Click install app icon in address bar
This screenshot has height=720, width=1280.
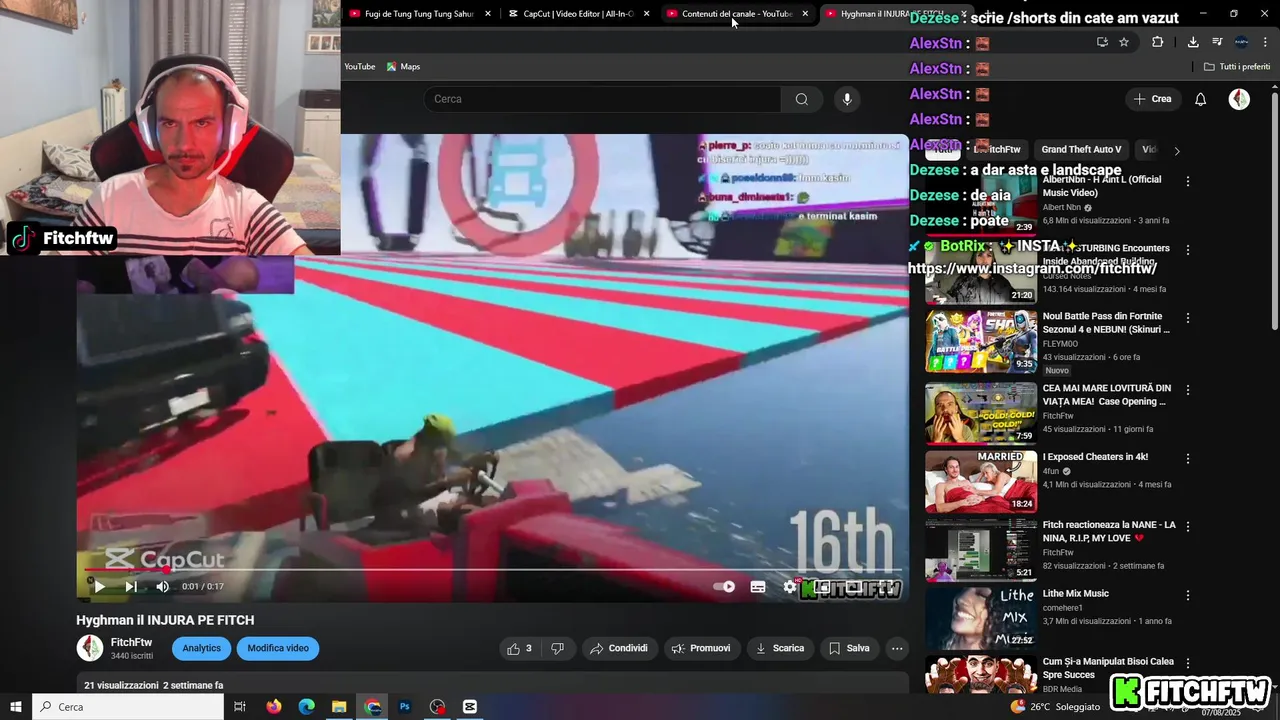(1102, 42)
